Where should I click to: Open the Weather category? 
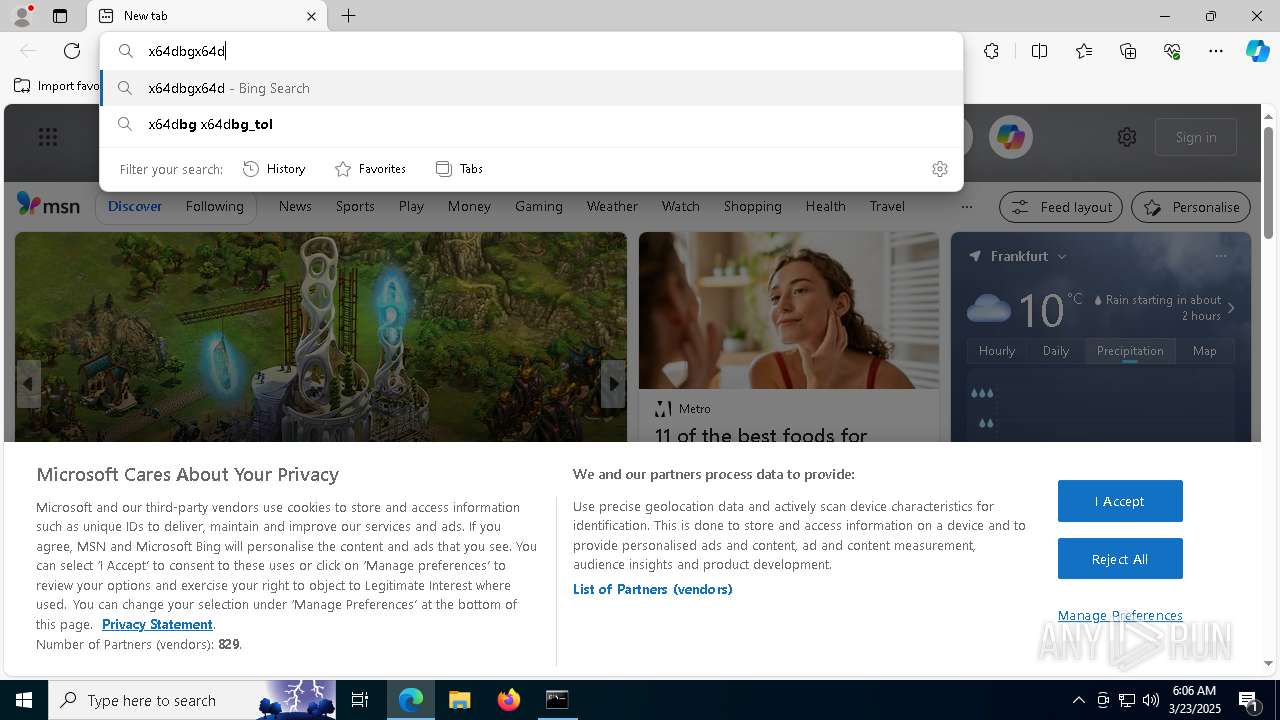click(612, 206)
